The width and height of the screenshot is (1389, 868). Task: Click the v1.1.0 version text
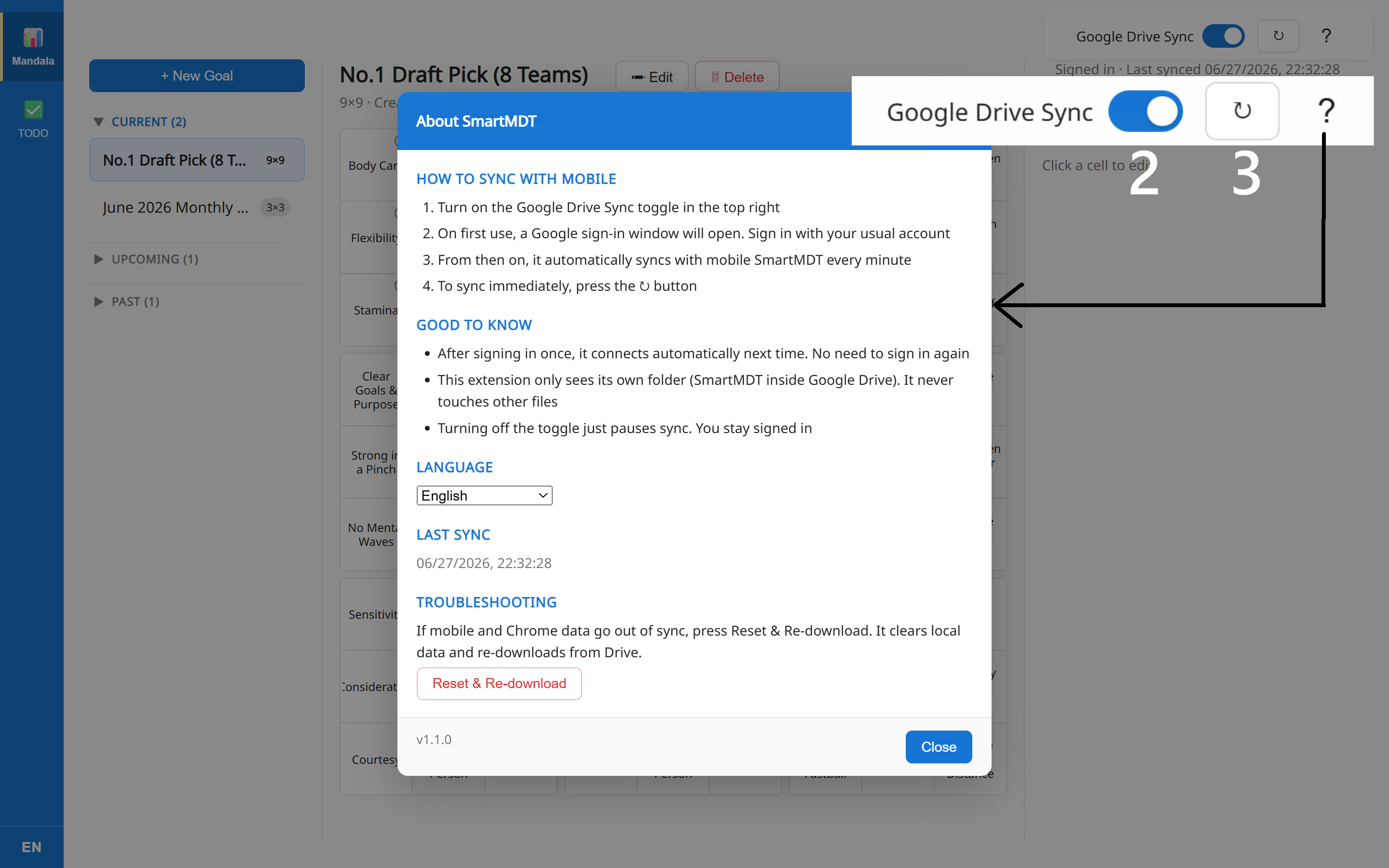[434, 739]
